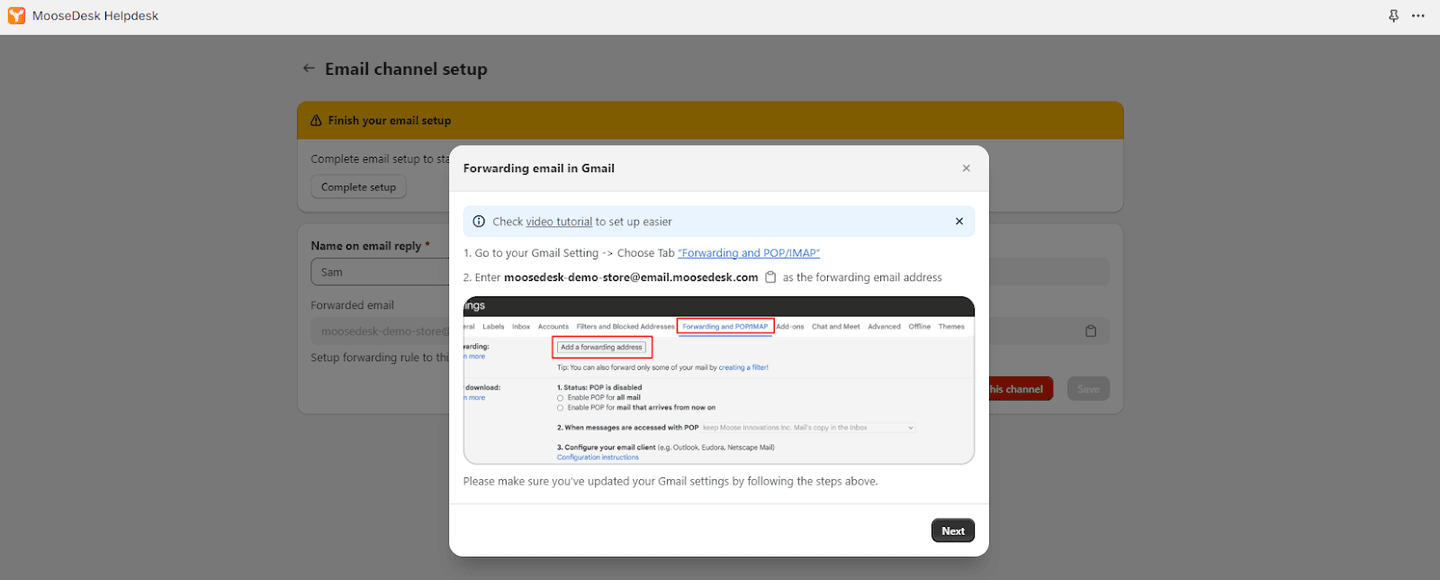This screenshot has height=580, width=1440.
Task: Pin the app using the pin icon
Action: 1394,16
